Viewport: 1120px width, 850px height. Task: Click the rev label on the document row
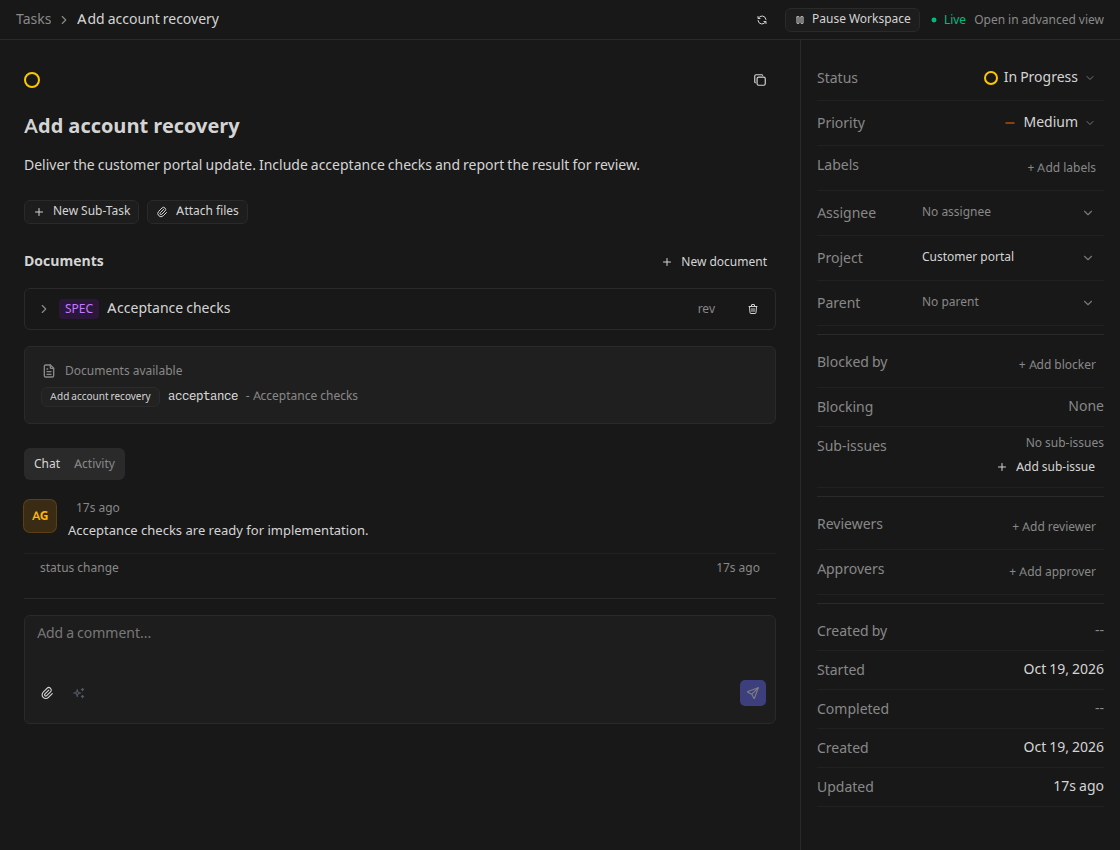(706, 309)
